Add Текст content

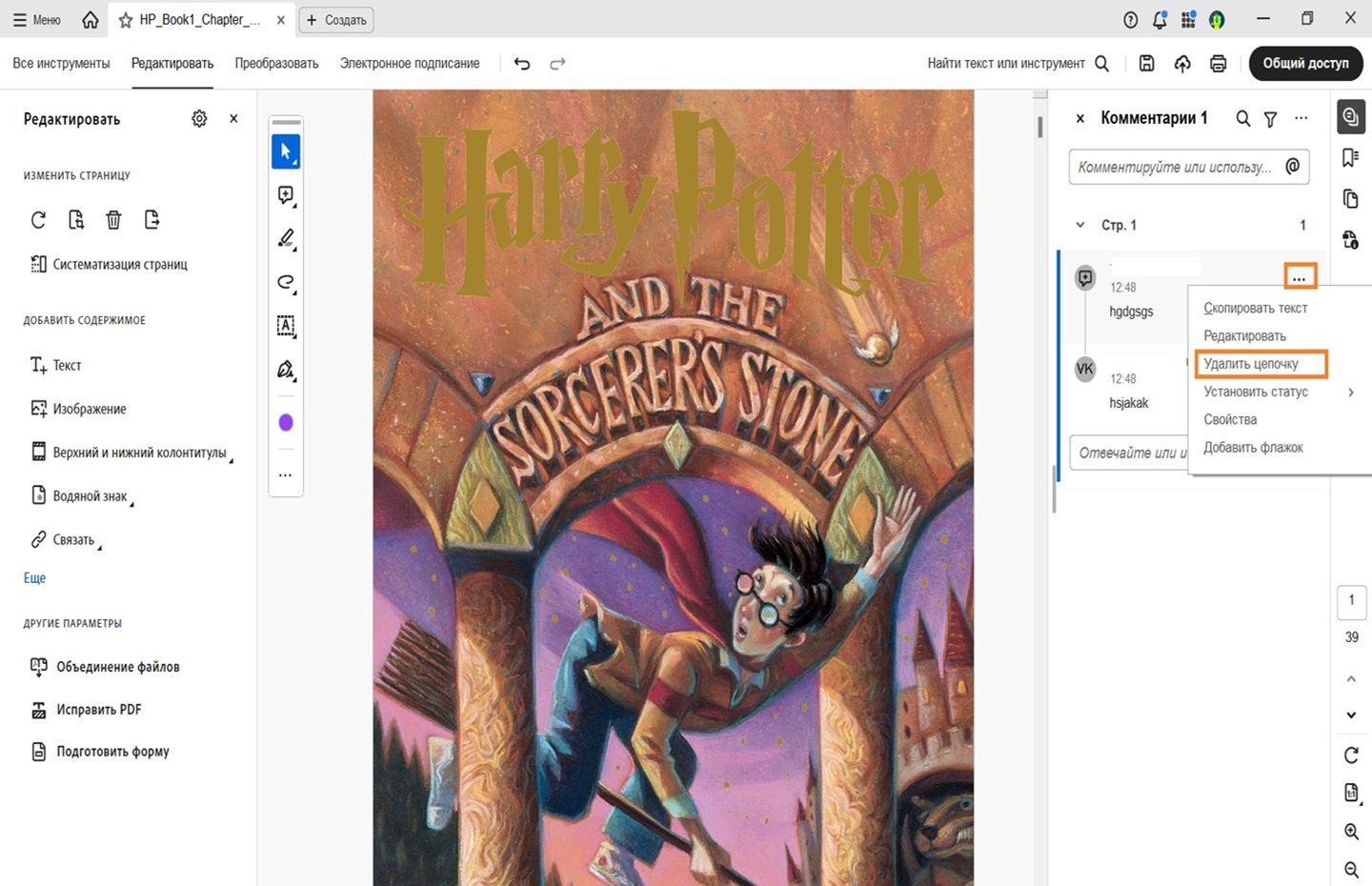pyautogui.click(x=55, y=366)
